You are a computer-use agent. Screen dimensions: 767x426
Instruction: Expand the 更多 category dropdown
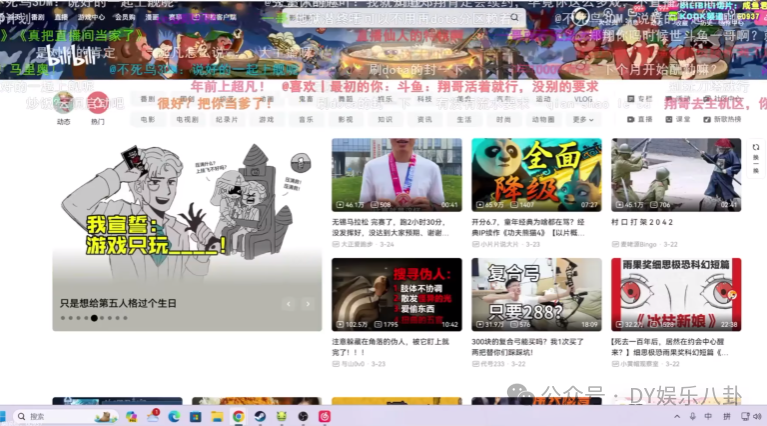pos(583,119)
